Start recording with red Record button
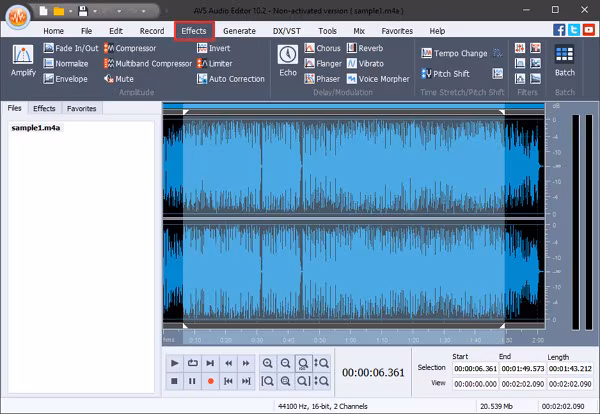Viewport: 600px width, 414px height. point(210,381)
